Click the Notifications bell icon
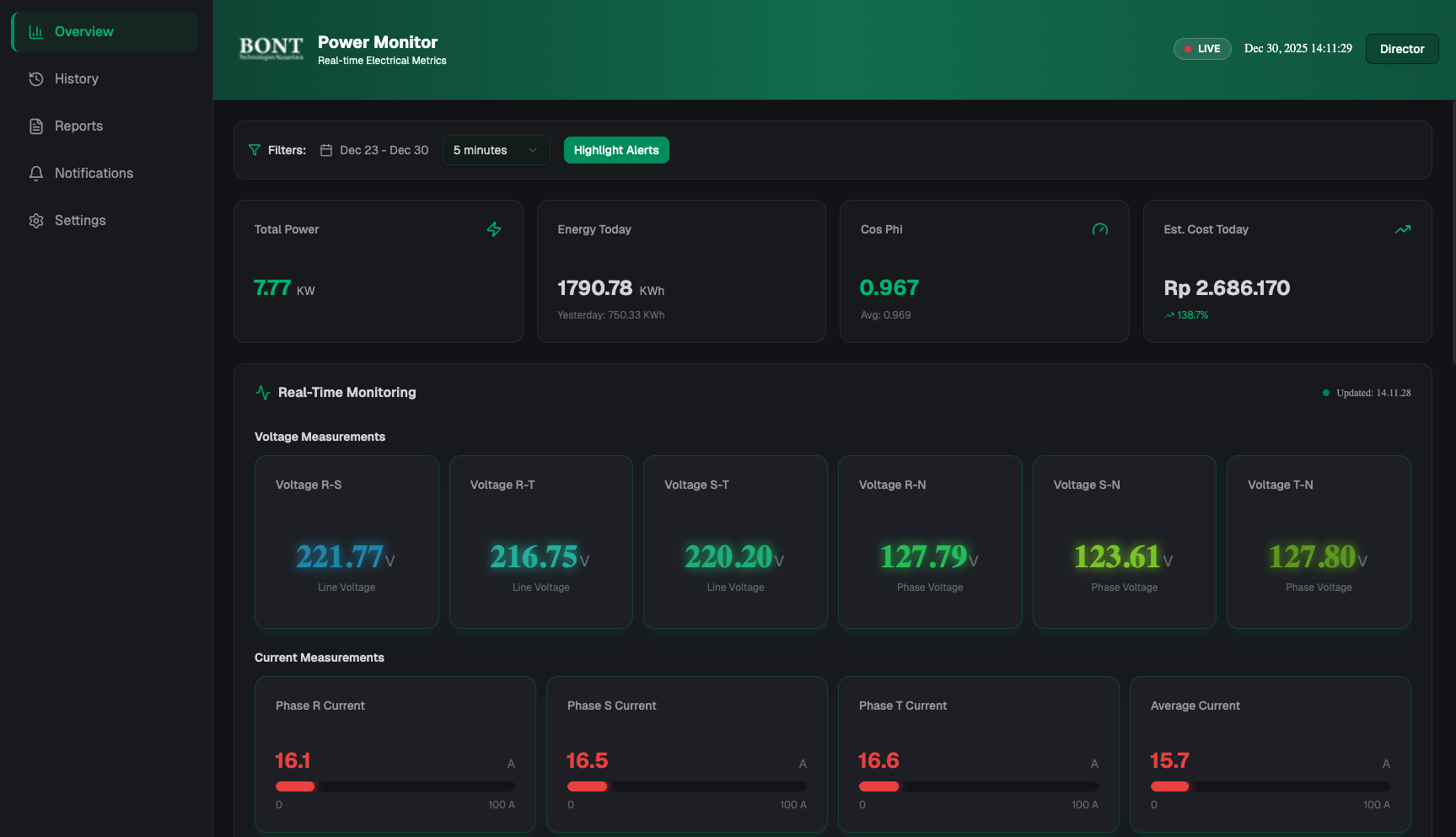Screen dimensions: 1456x837 pyautogui.click(x=36, y=174)
